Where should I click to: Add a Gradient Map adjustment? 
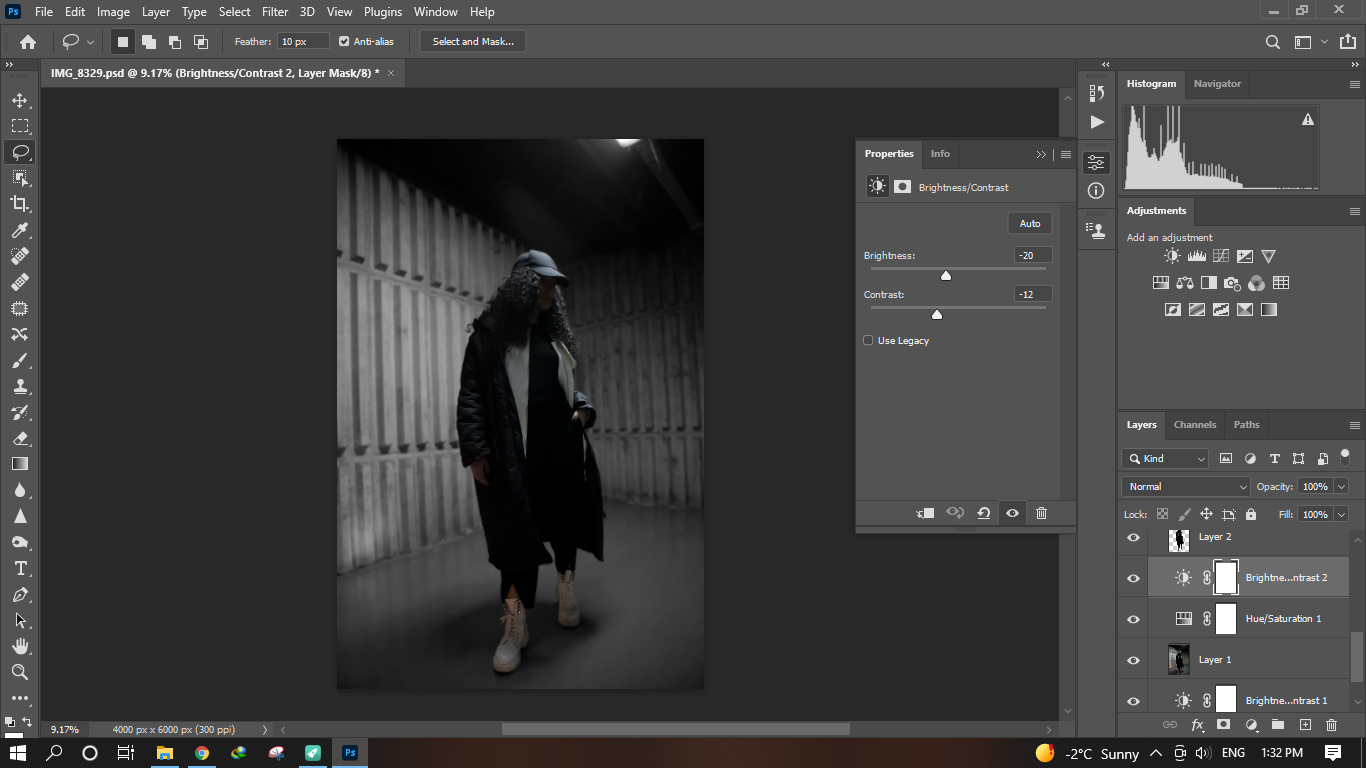(x=1269, y=310)
